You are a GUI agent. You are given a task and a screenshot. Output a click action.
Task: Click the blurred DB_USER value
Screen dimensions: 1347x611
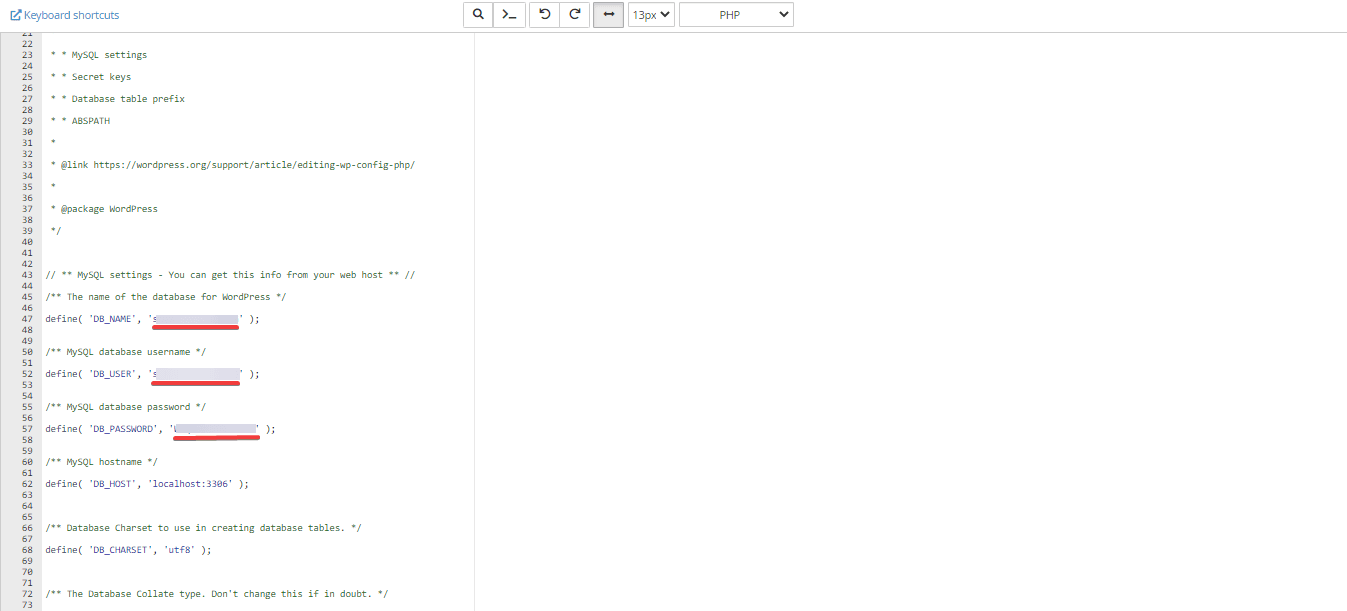click(x=196, y=374)
